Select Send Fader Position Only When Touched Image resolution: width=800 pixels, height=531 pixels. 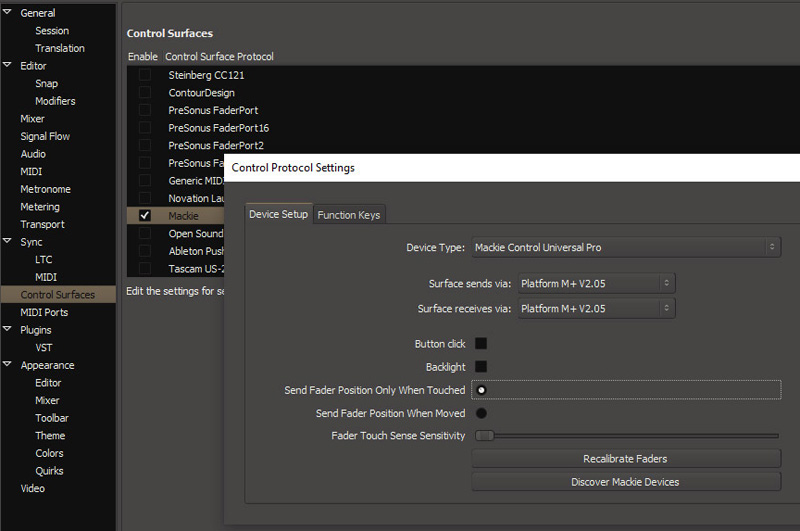click(x=481, y=390)
